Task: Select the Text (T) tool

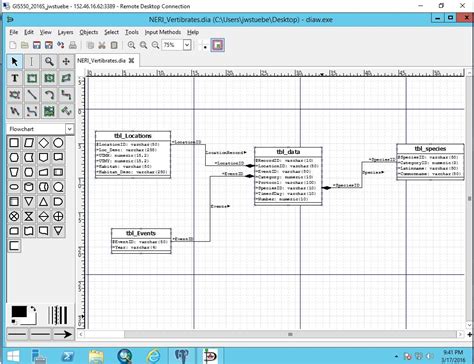Action: pos(15,78)
